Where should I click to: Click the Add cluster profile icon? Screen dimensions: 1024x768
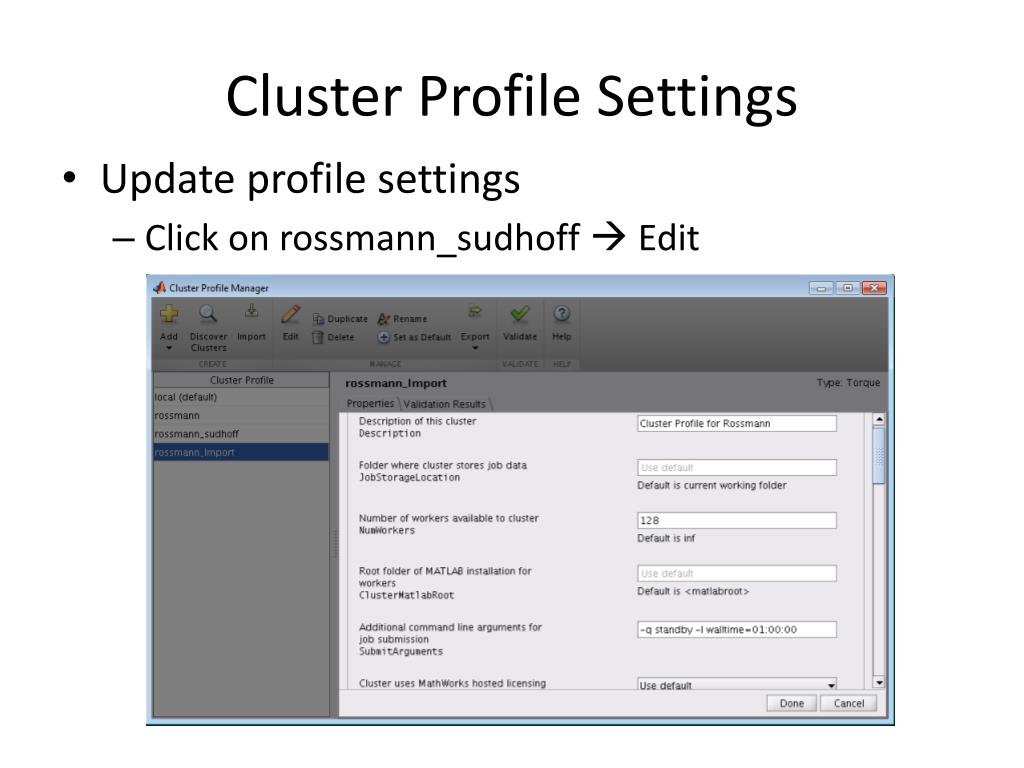[x=169, y=315]
